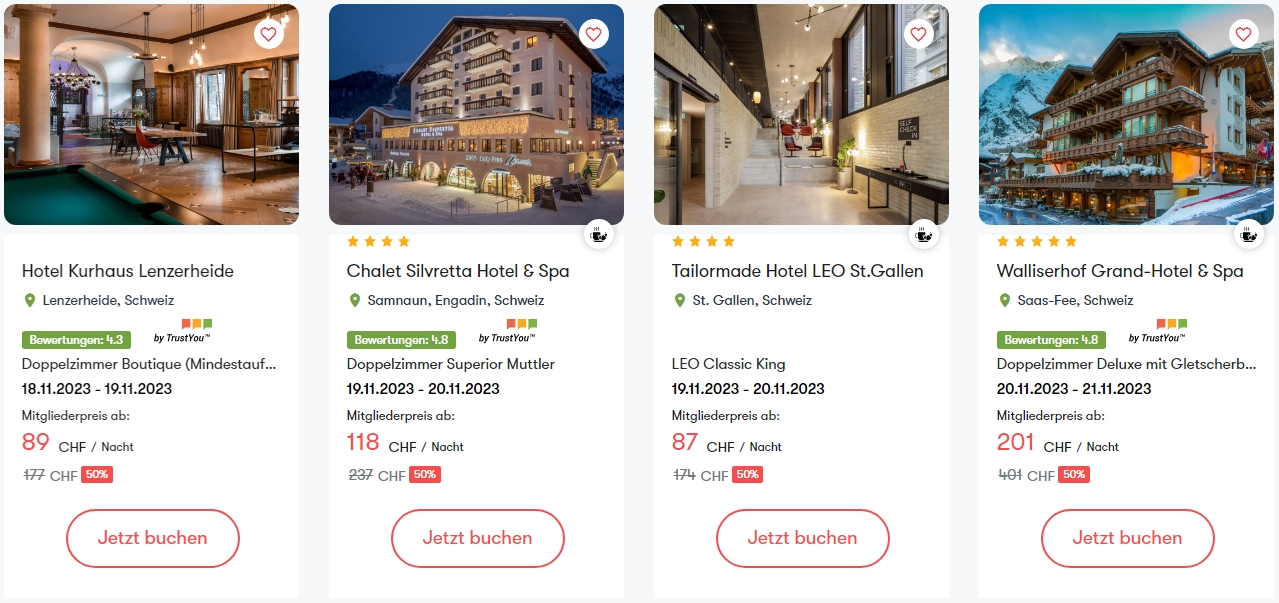Open Chalet Silvretta Hotel & Spa title link

(x=458, y=271)
